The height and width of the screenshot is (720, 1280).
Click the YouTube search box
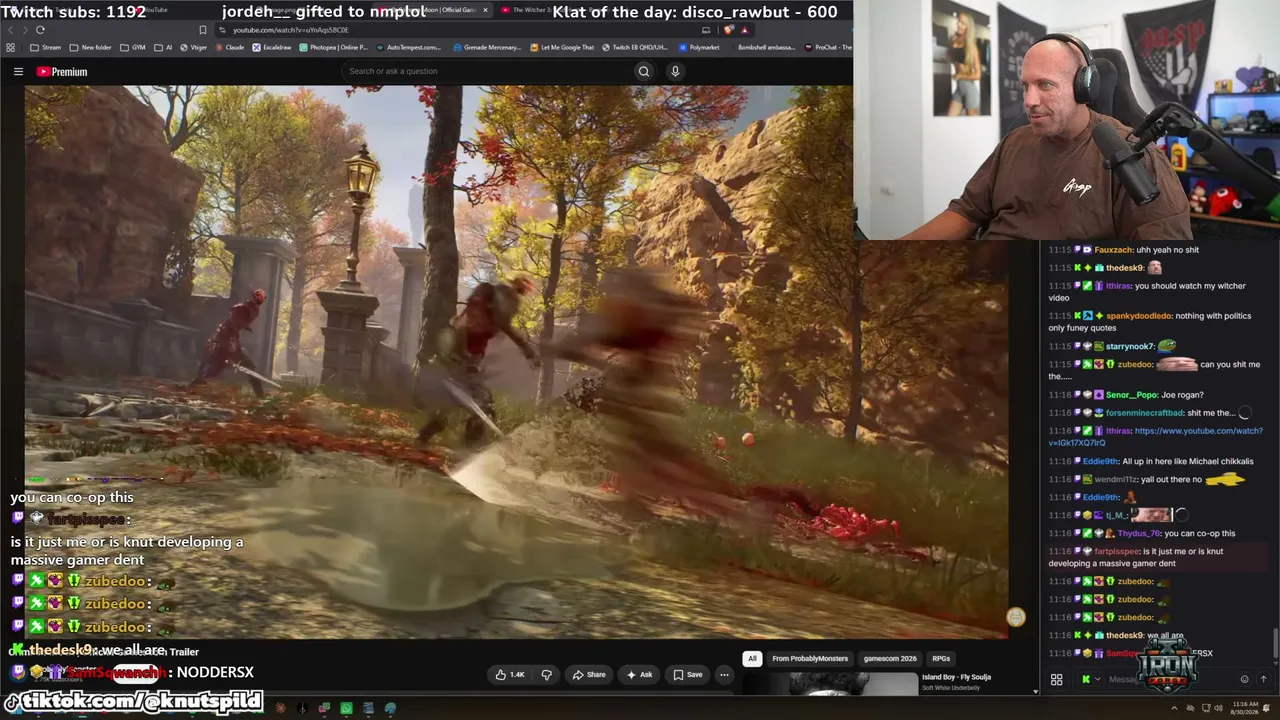coord(486,71)
